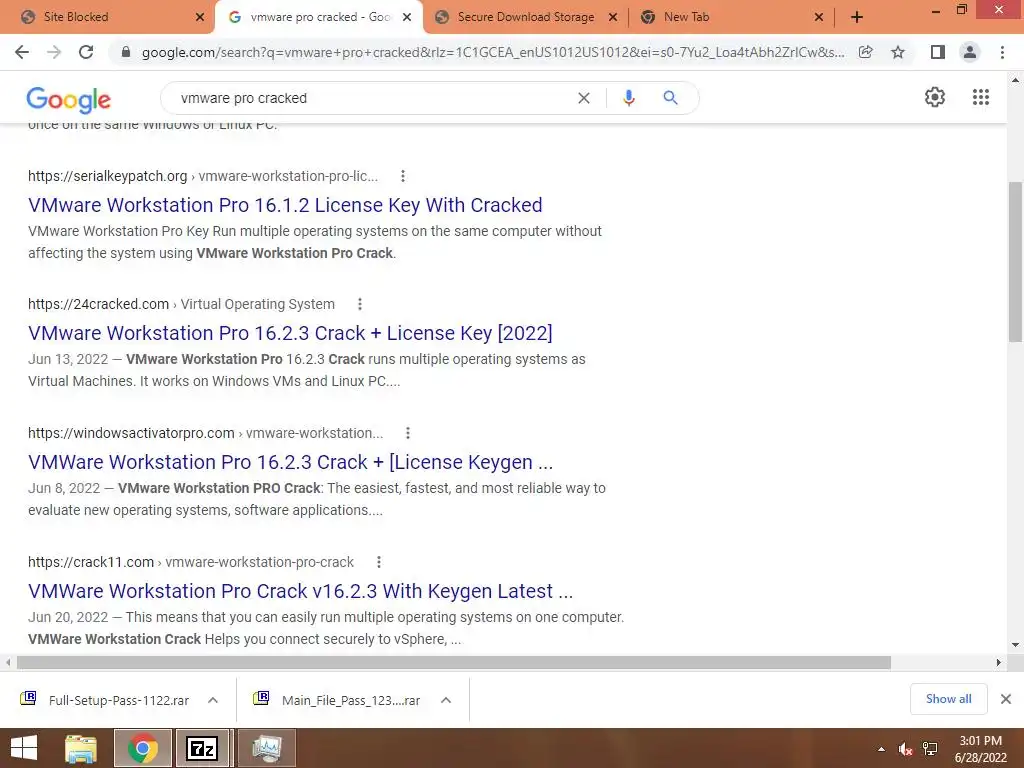Expand options for Main_File_Pass_123 rar download

pos(446,700)
